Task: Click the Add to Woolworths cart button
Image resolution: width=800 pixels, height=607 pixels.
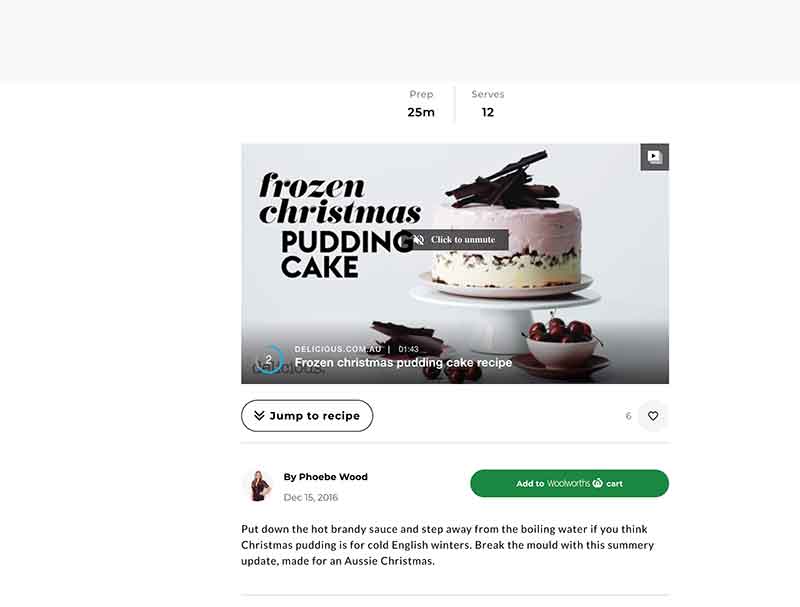Action: pyautogui.click(x=568, y=482)
